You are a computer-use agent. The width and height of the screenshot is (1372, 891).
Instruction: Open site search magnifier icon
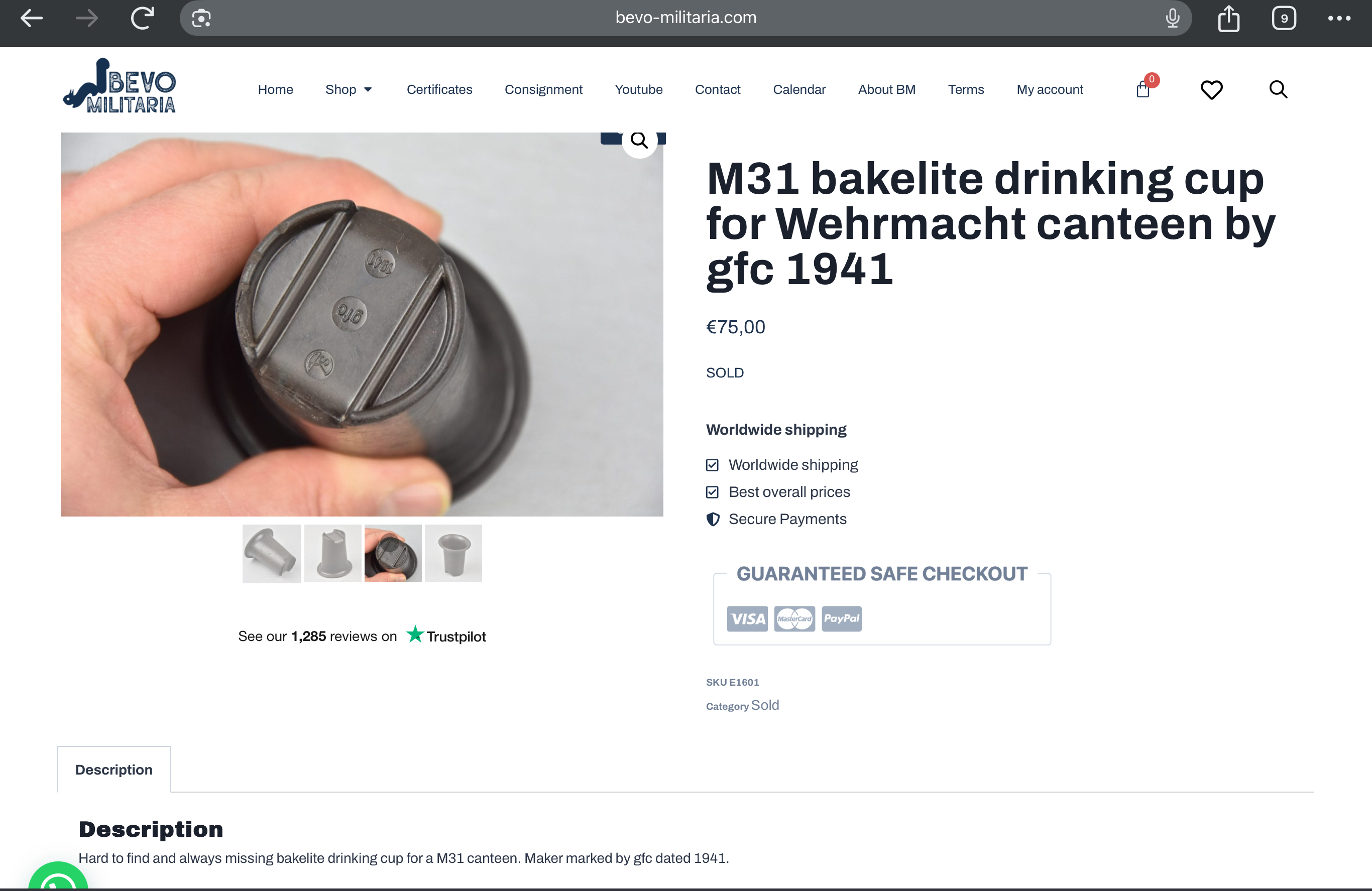pos(1278,89)
